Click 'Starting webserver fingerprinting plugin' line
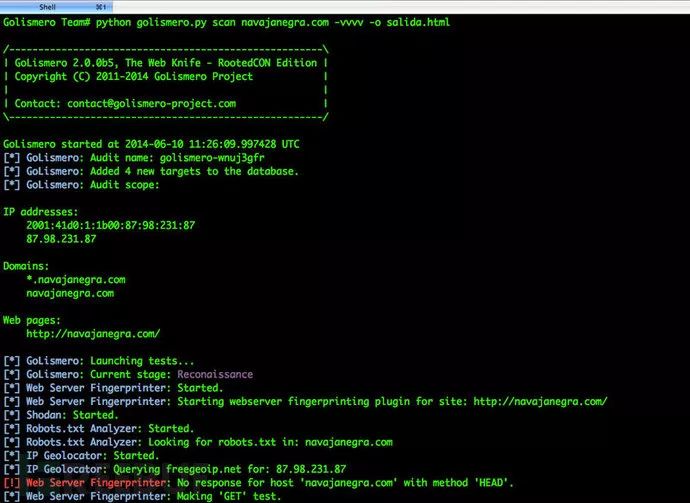Viewport: 690px width, 503px height. [305, 402]
